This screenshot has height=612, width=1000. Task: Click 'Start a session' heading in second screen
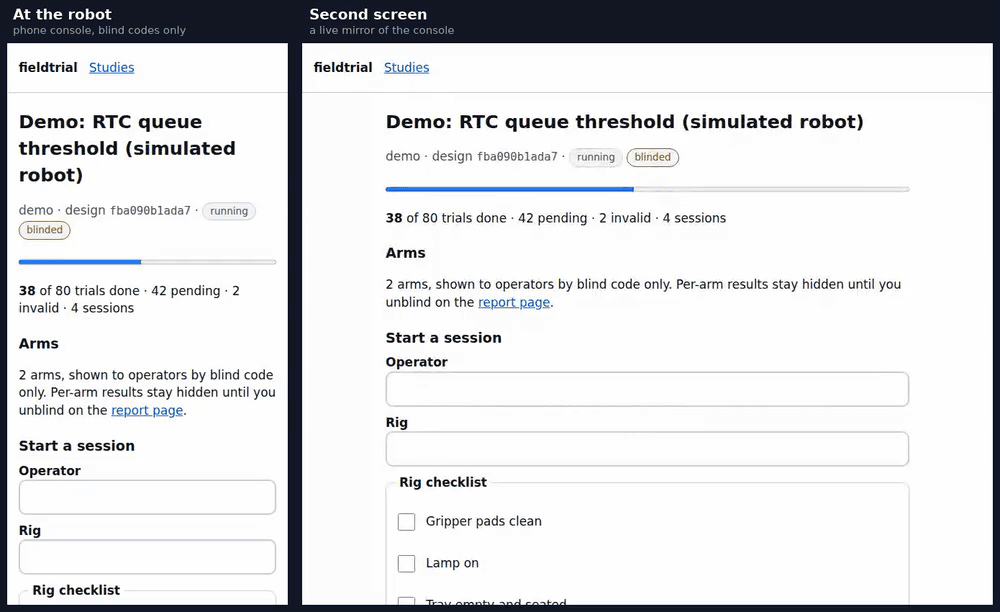pos(443,338)
